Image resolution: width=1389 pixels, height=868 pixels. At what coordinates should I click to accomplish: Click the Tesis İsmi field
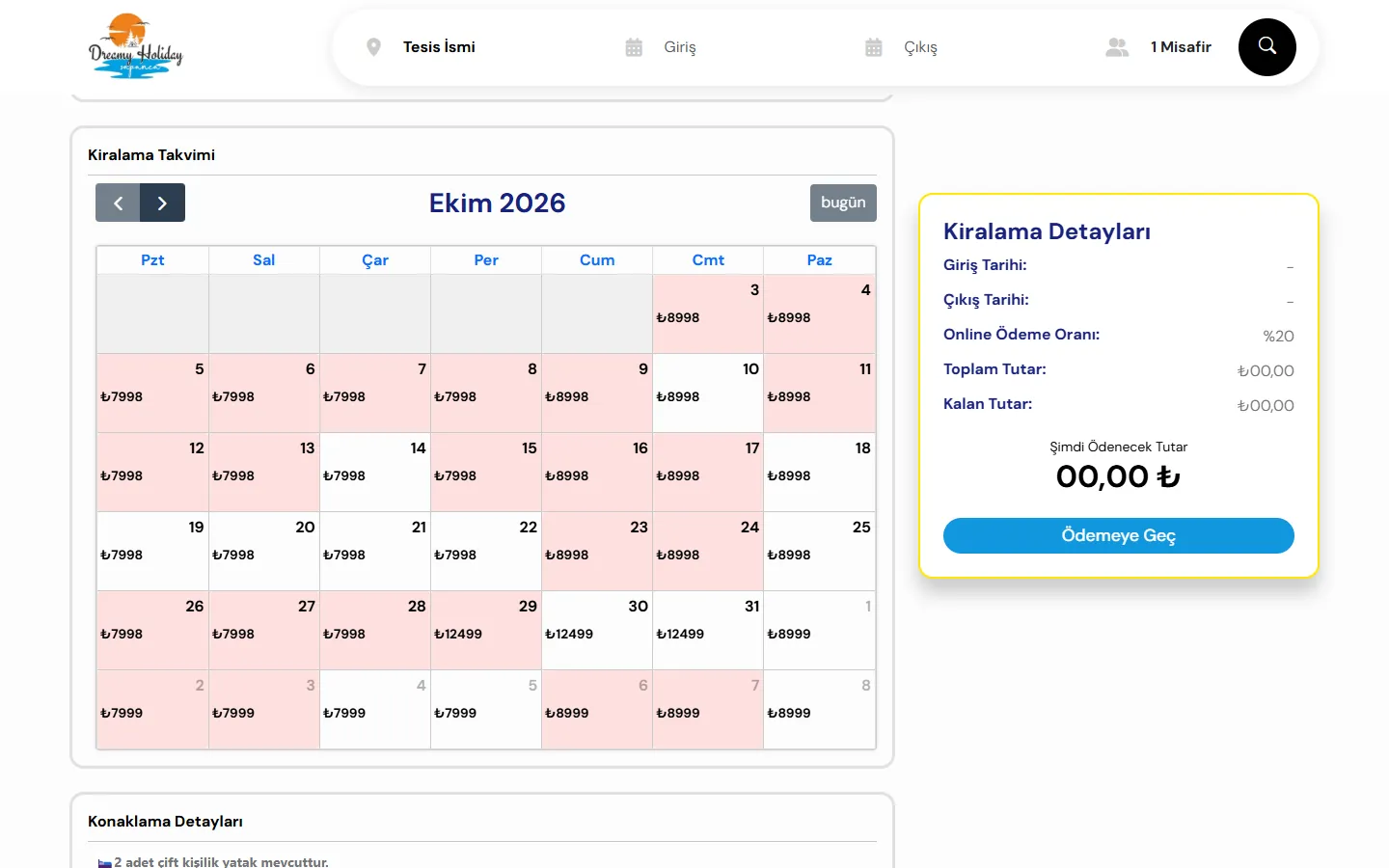tap(439, 47)
